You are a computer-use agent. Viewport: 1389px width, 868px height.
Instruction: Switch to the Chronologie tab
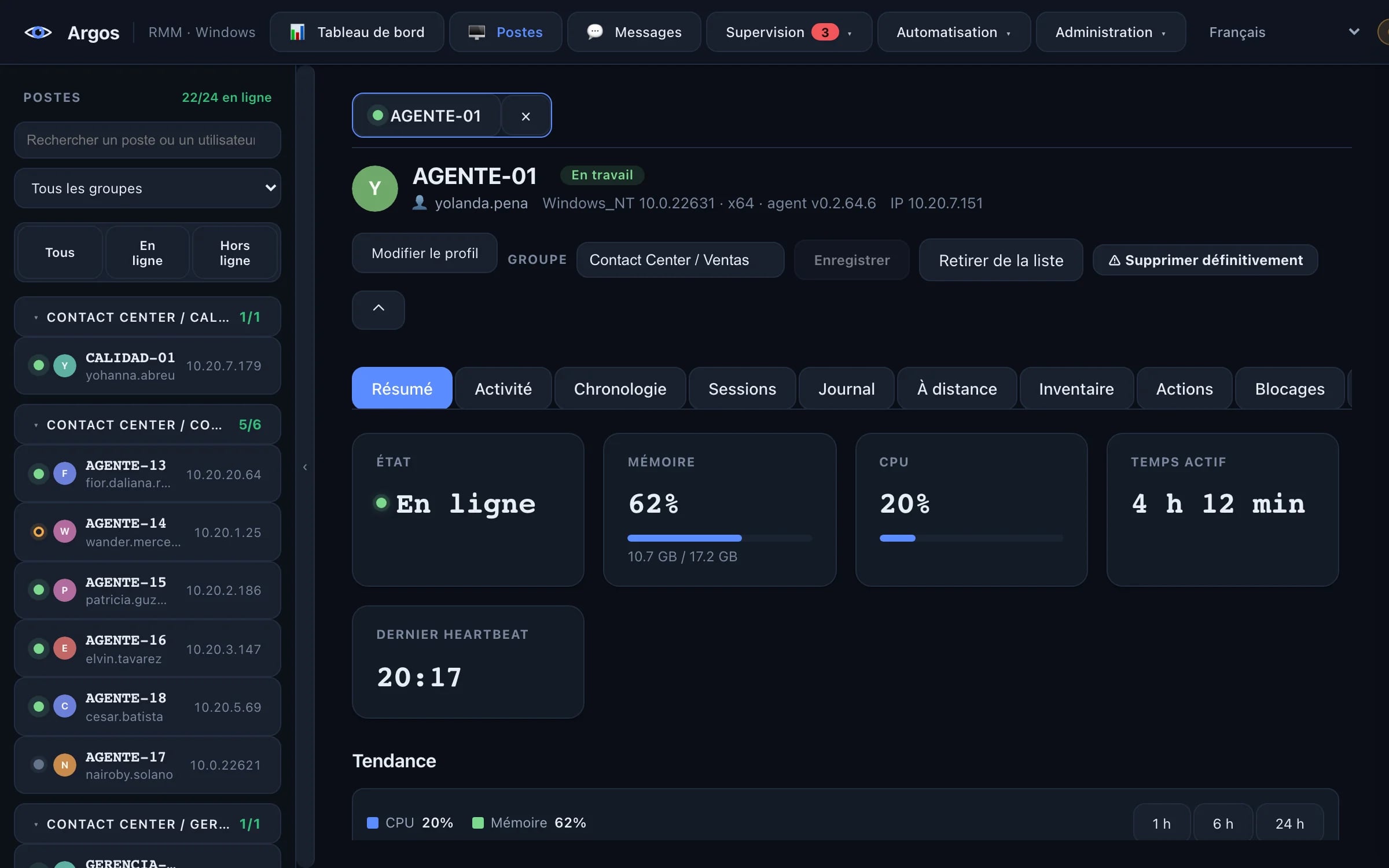[x=620, y=388]
